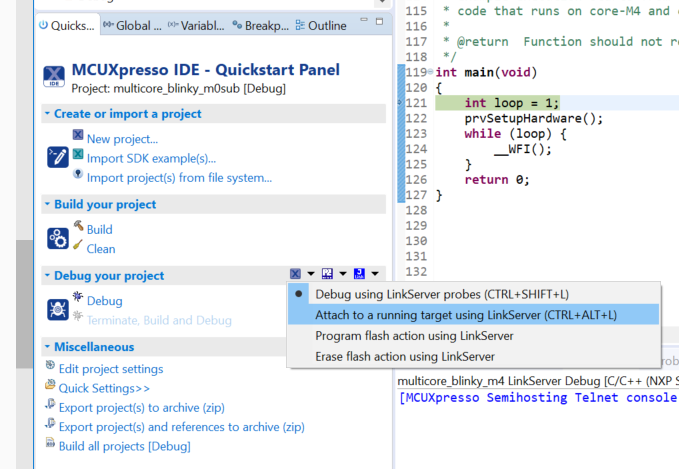Click the instruction pointer marker at line 121
The image size is (679, 469).
pyautogui.click(x=401, y=103)
